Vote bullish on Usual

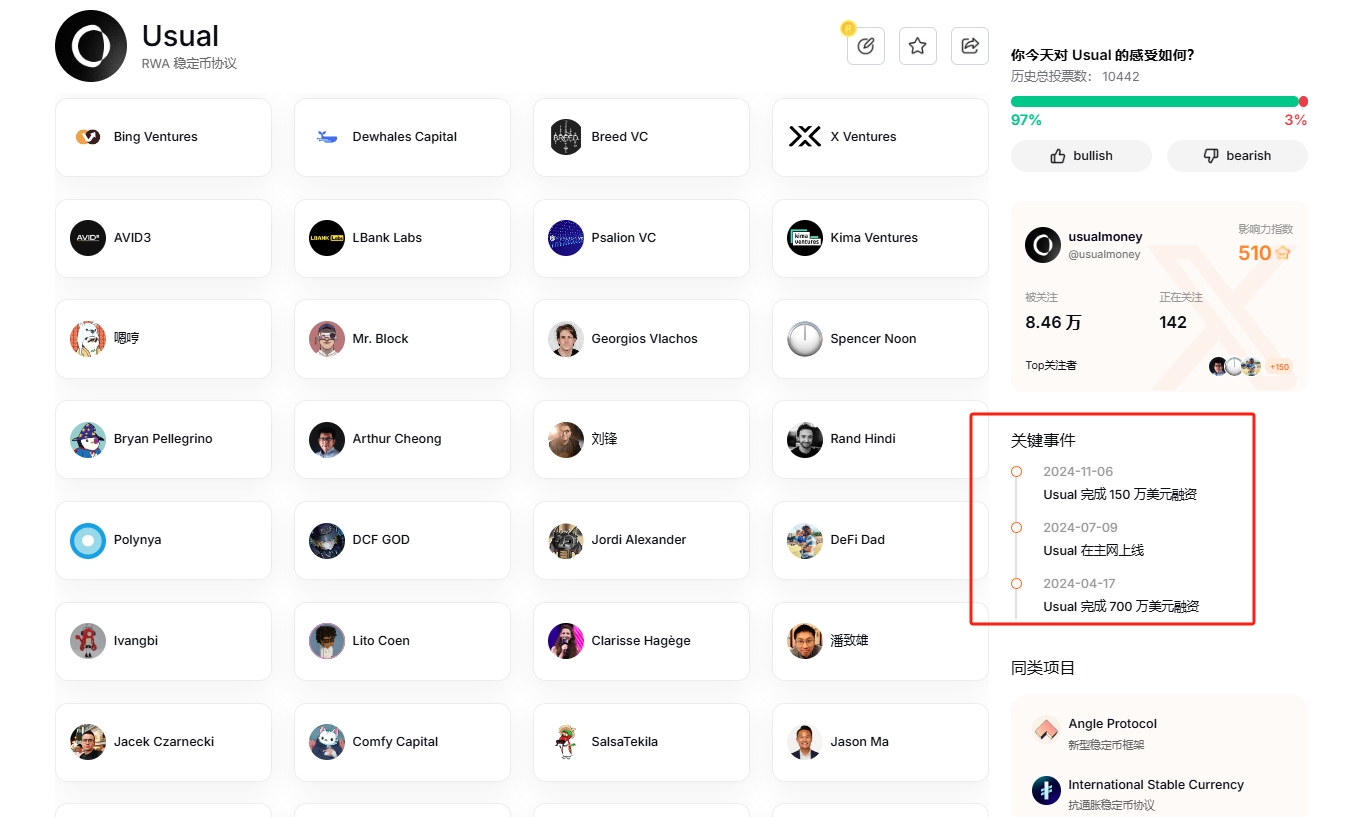click(x=1081, y=156)
